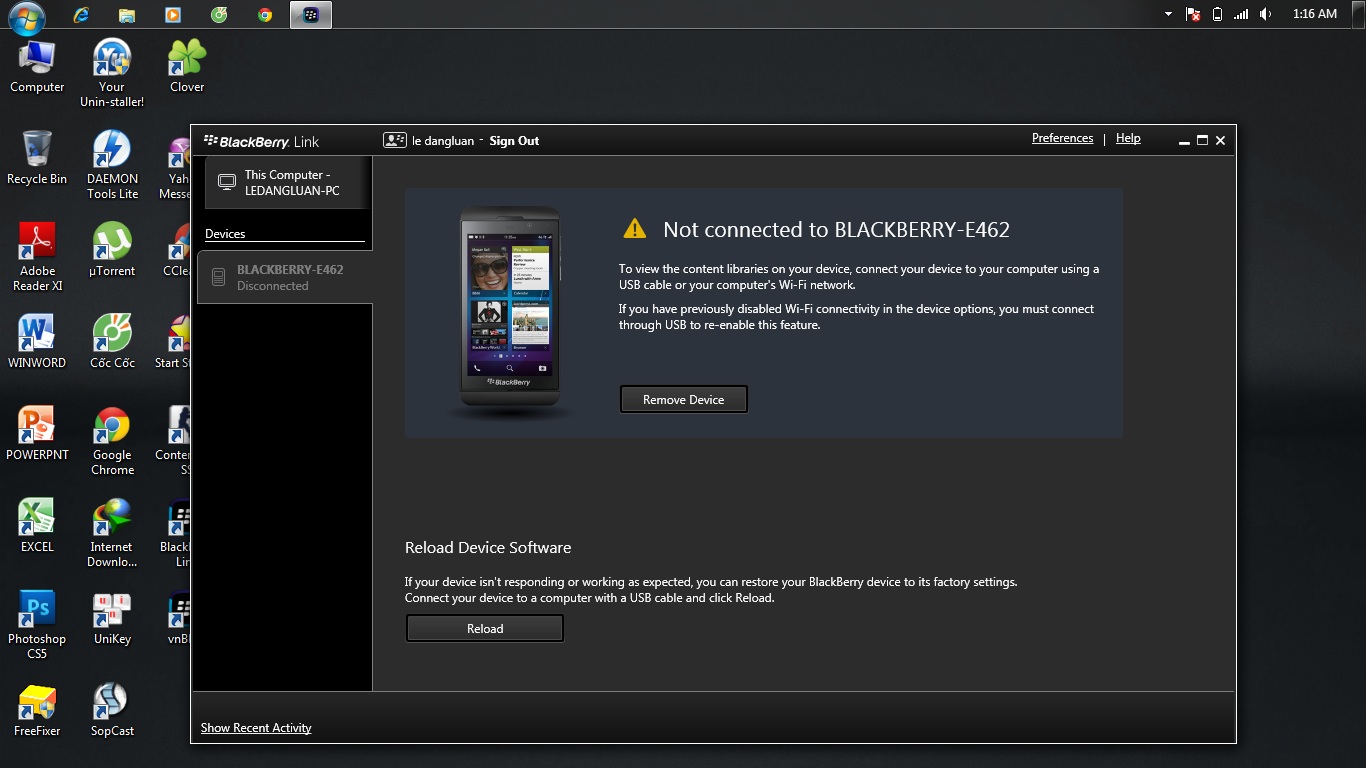
Task: Open the Help link
Action: (x=1128, y=138)
